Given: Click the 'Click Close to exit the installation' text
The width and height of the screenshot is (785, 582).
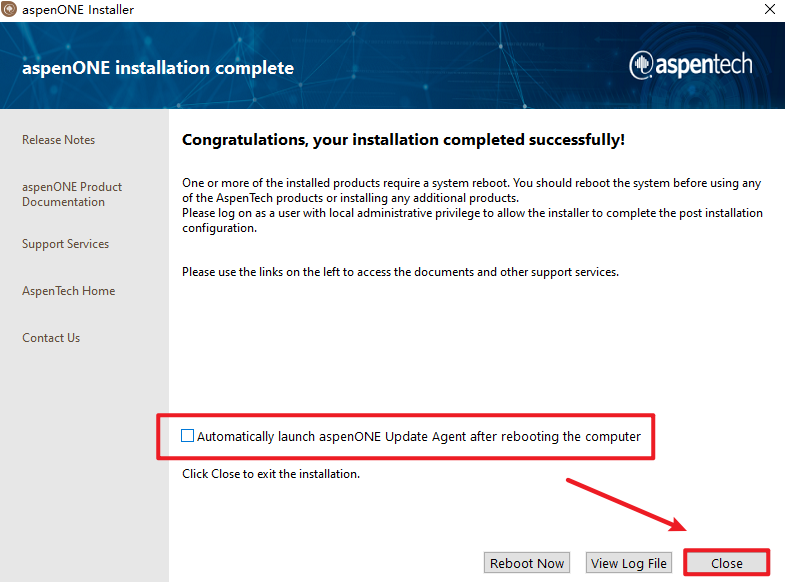Looking at the screenshot, I should pos(271,474).
